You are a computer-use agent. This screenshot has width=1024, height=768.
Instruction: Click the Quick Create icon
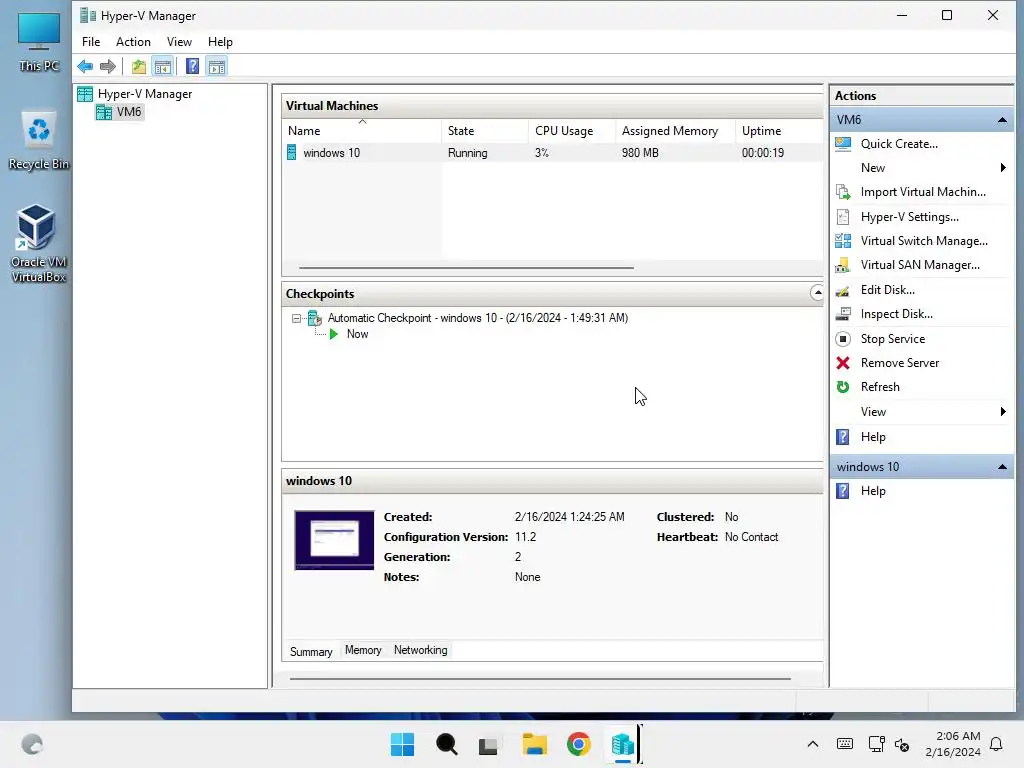point(843,144)
